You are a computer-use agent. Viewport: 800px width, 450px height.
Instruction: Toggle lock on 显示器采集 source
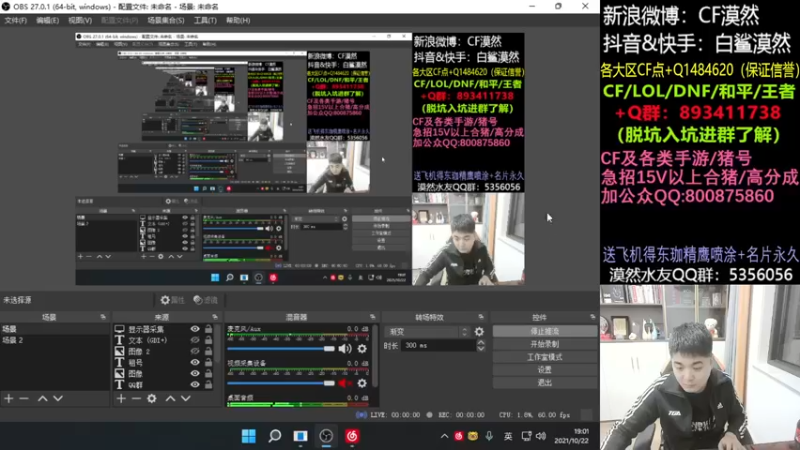click(208, 329)
